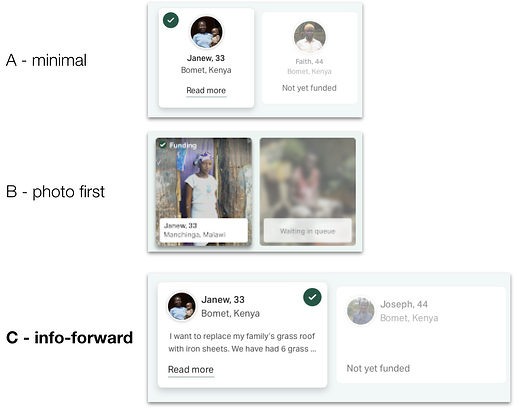Select the C - info-forward heading
The image size is (519, 412).
69,337
